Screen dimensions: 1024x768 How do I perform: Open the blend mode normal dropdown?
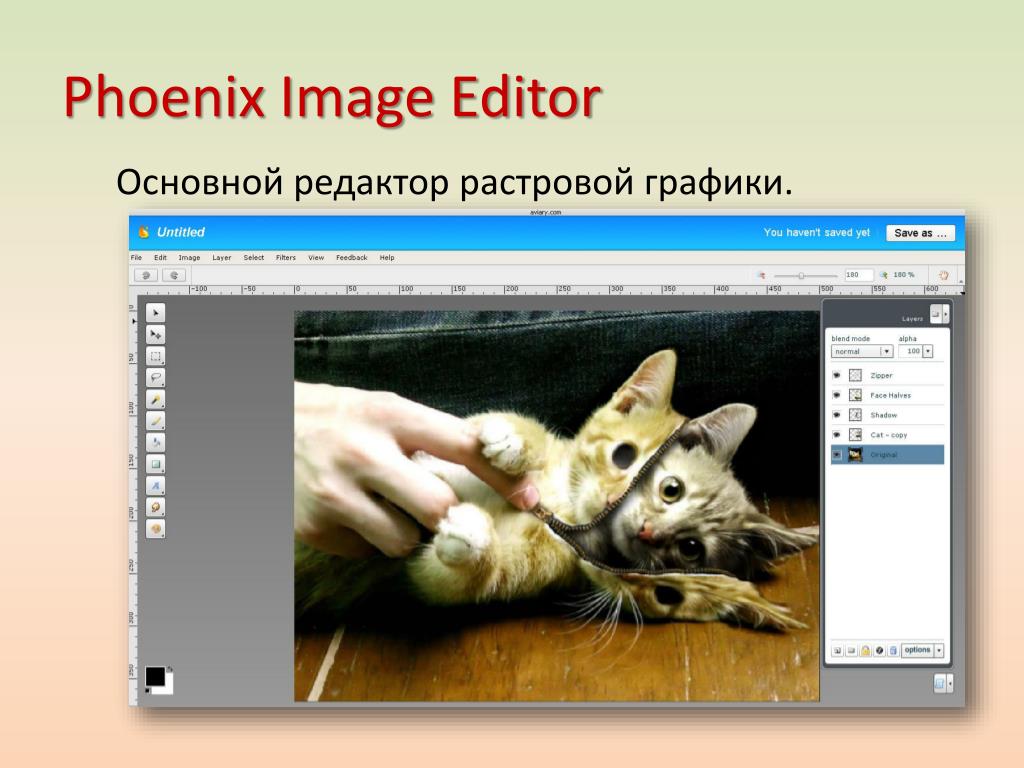(x=862, y=351)
